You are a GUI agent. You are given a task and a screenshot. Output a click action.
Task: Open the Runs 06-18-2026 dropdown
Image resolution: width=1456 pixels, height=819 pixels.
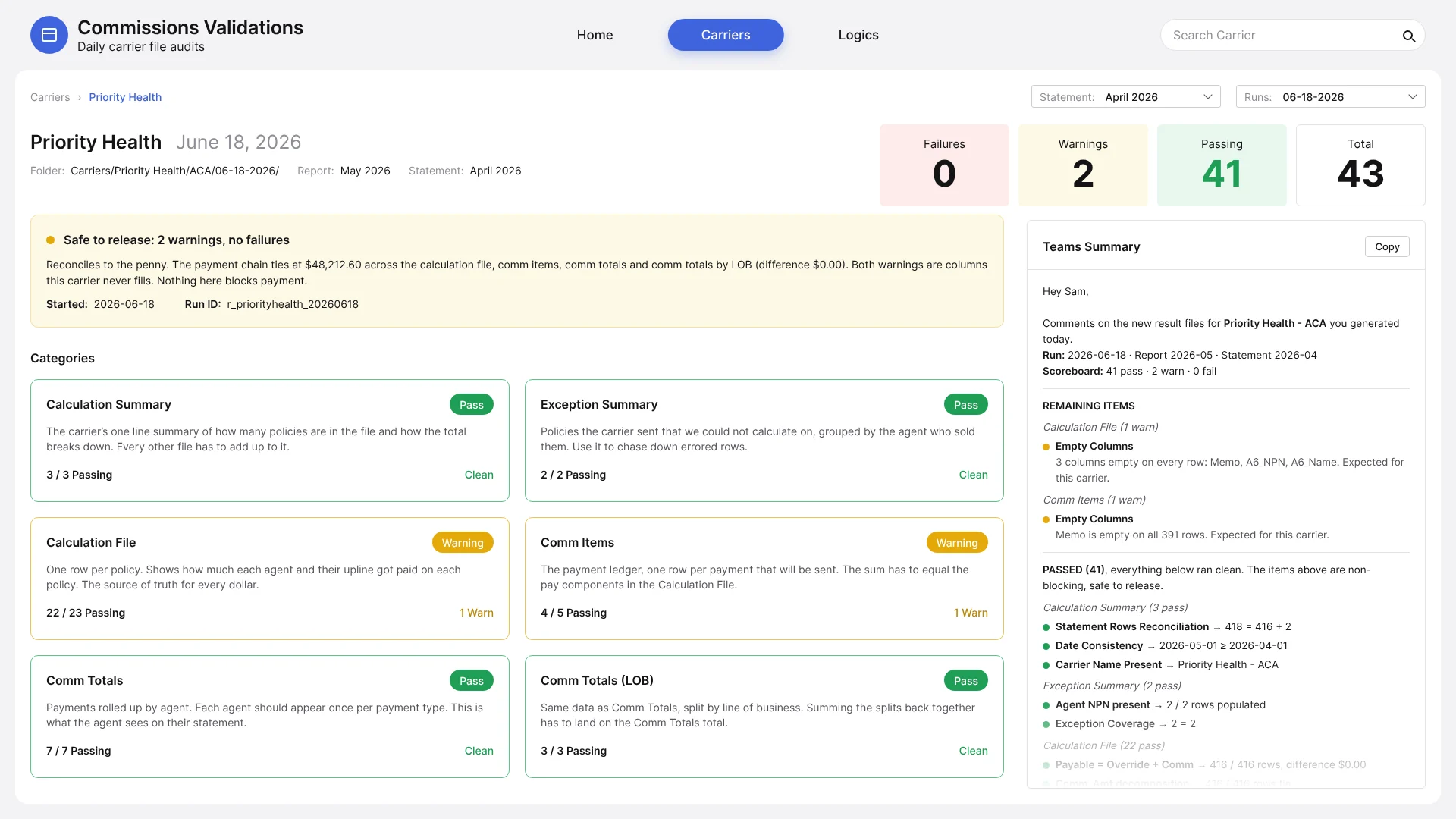[x=1330, y=97]
